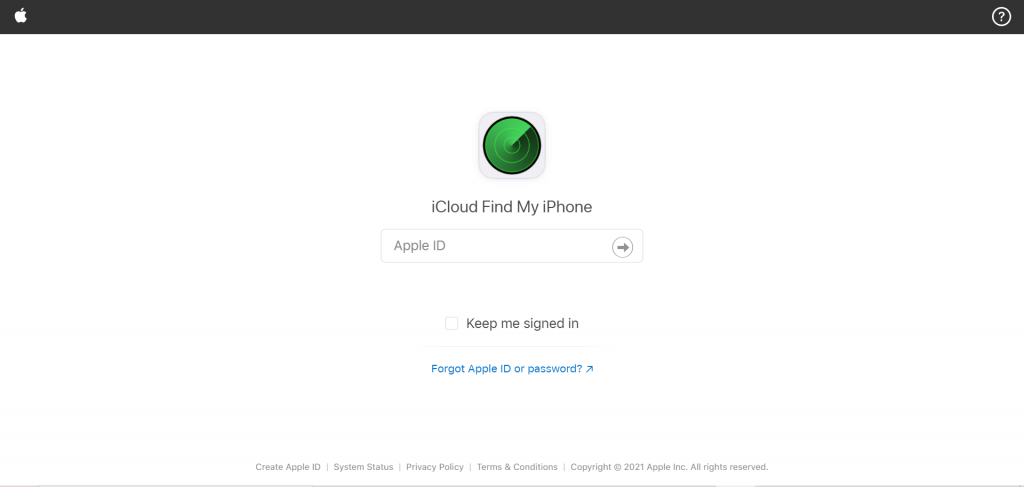Click an empty area of the dark top bar

point(509,17)
